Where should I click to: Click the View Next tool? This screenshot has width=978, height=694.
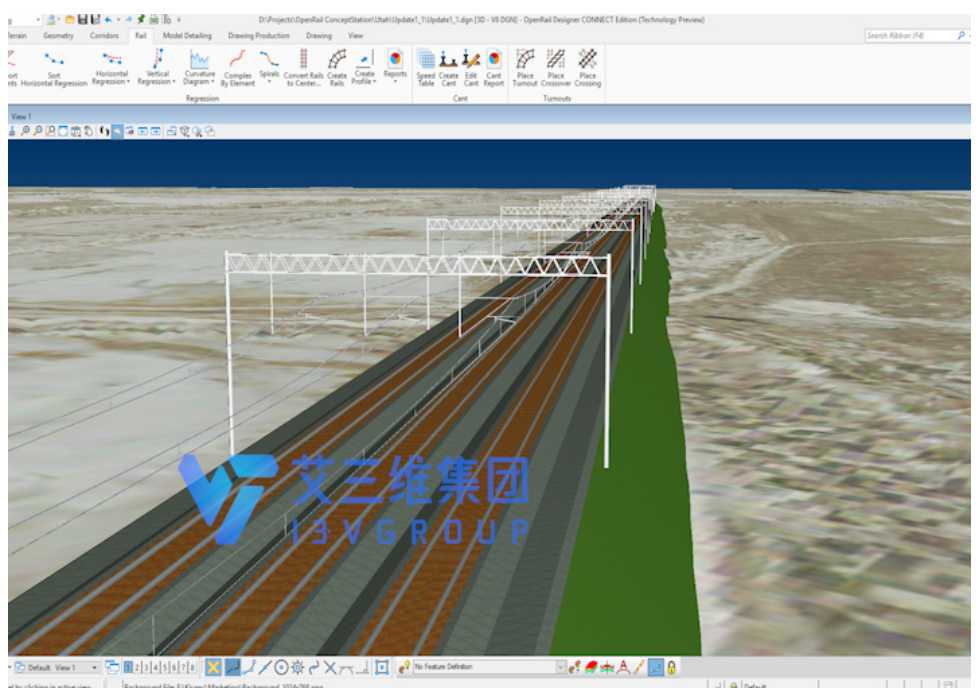pos(155,131)
